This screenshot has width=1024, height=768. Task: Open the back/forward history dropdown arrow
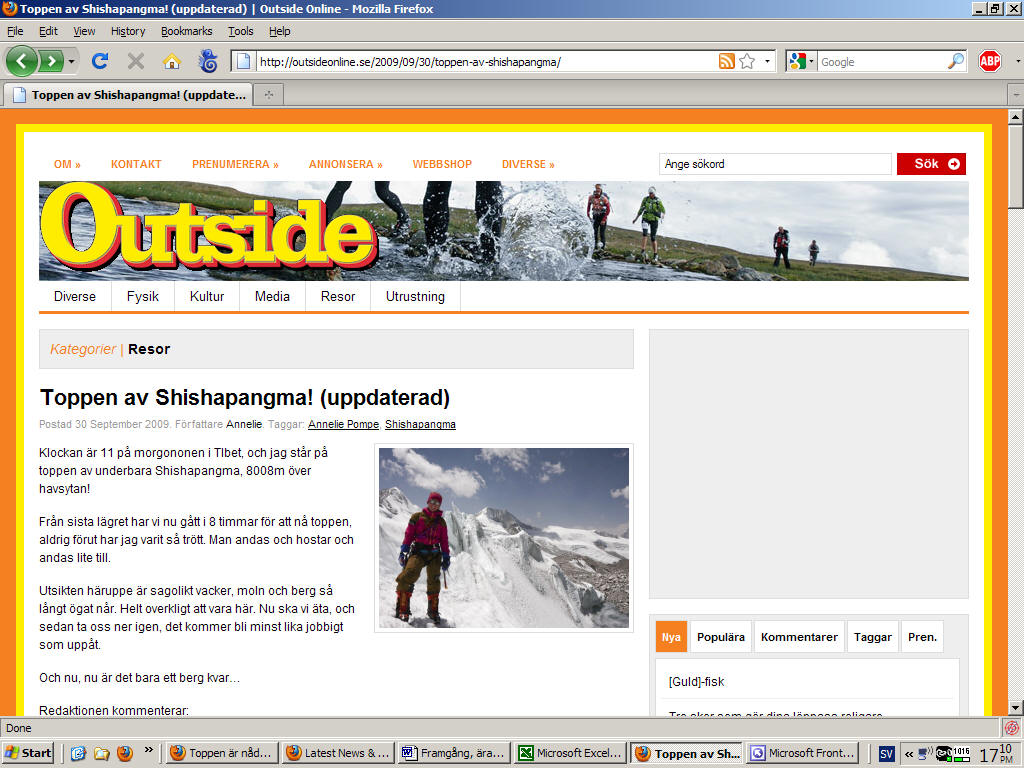coord(71,61)
